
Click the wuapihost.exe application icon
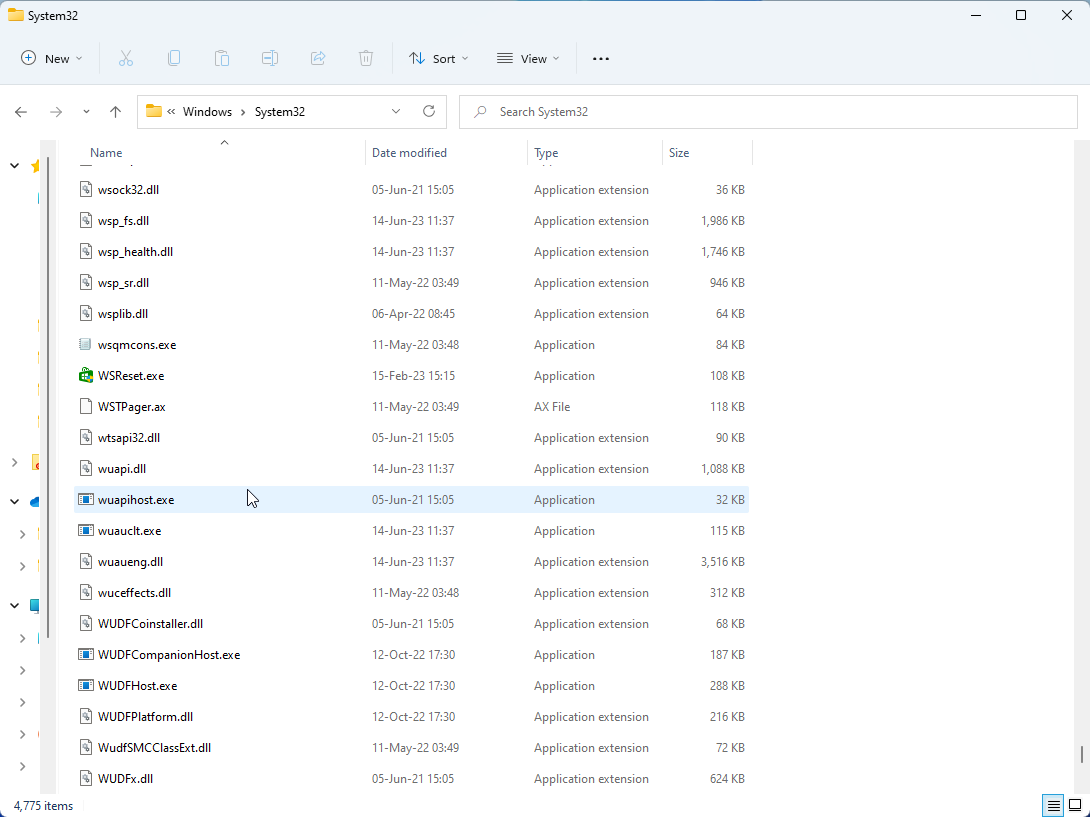86,499
